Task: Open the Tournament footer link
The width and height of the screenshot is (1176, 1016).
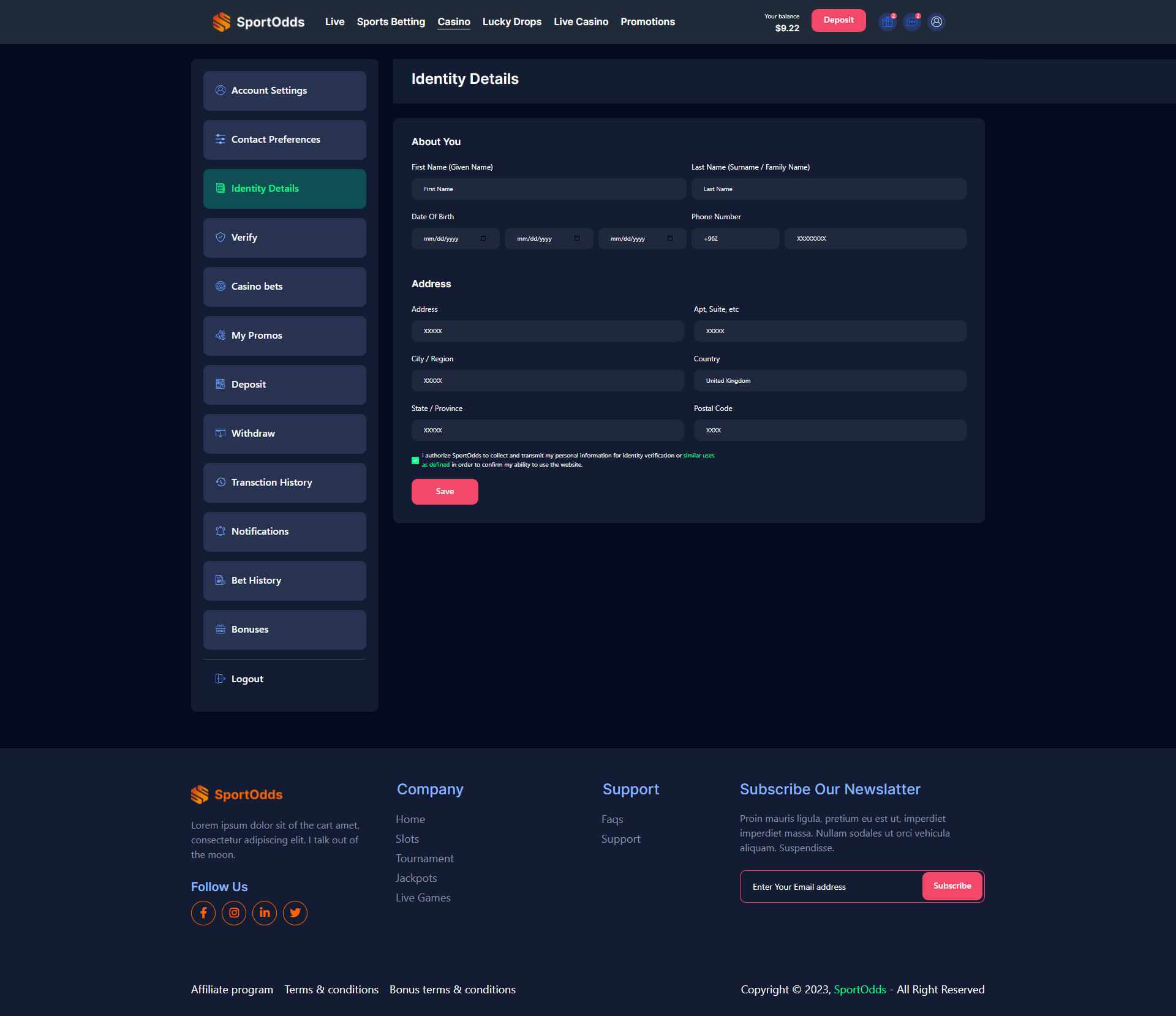Action: [424, 859]
